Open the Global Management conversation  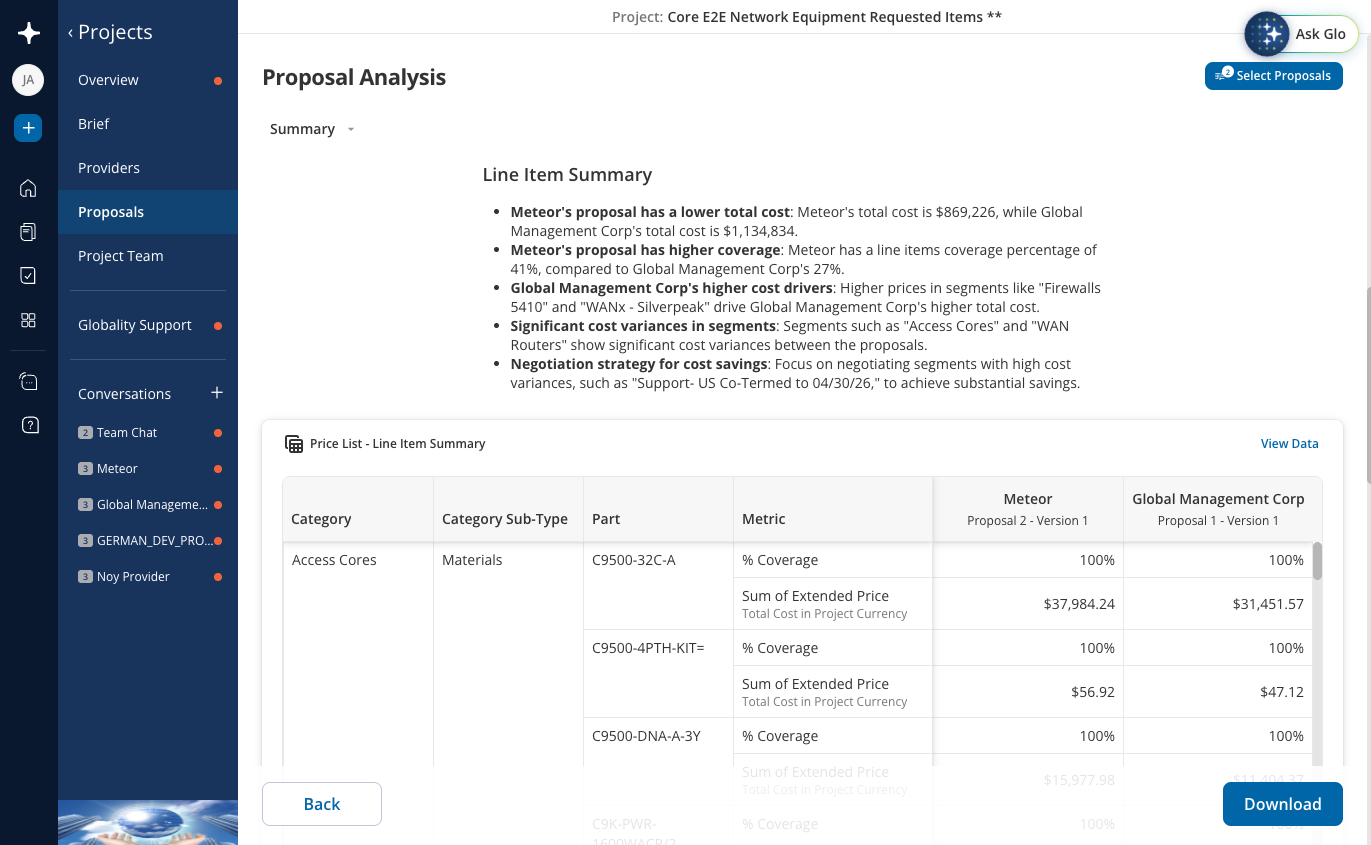tap(148, 505)
